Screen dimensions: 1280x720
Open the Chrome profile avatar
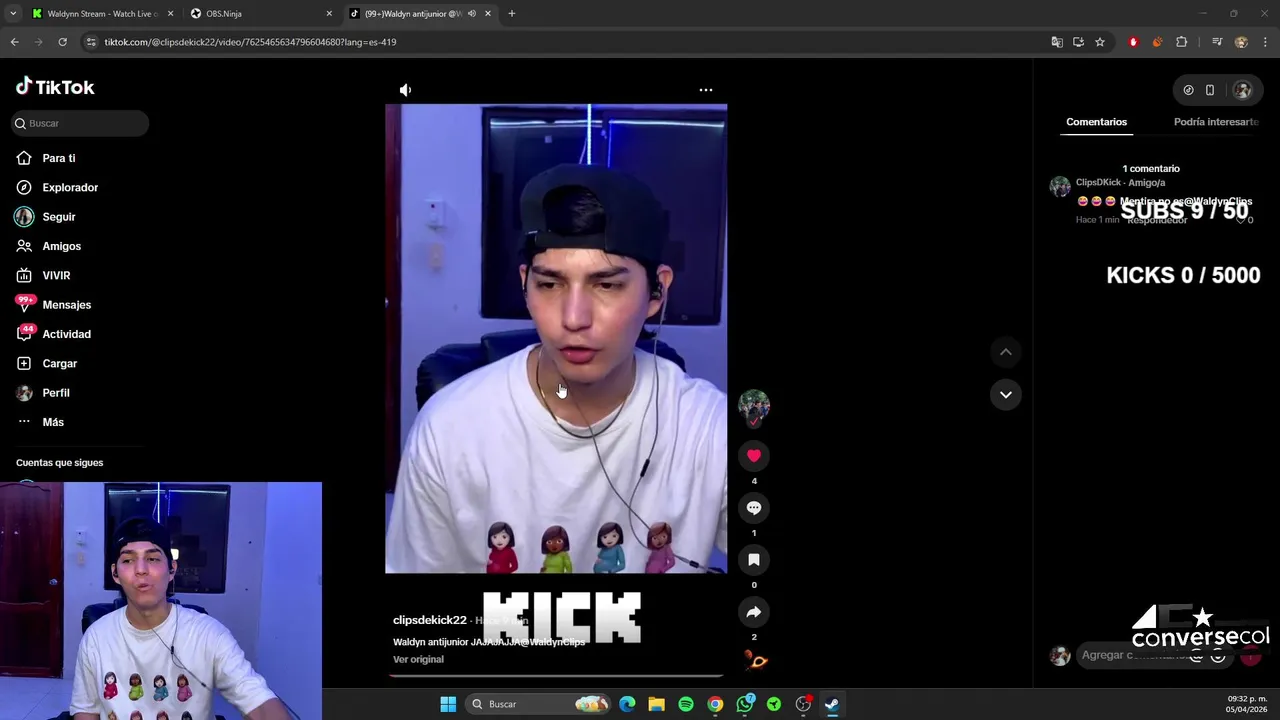1241,42
